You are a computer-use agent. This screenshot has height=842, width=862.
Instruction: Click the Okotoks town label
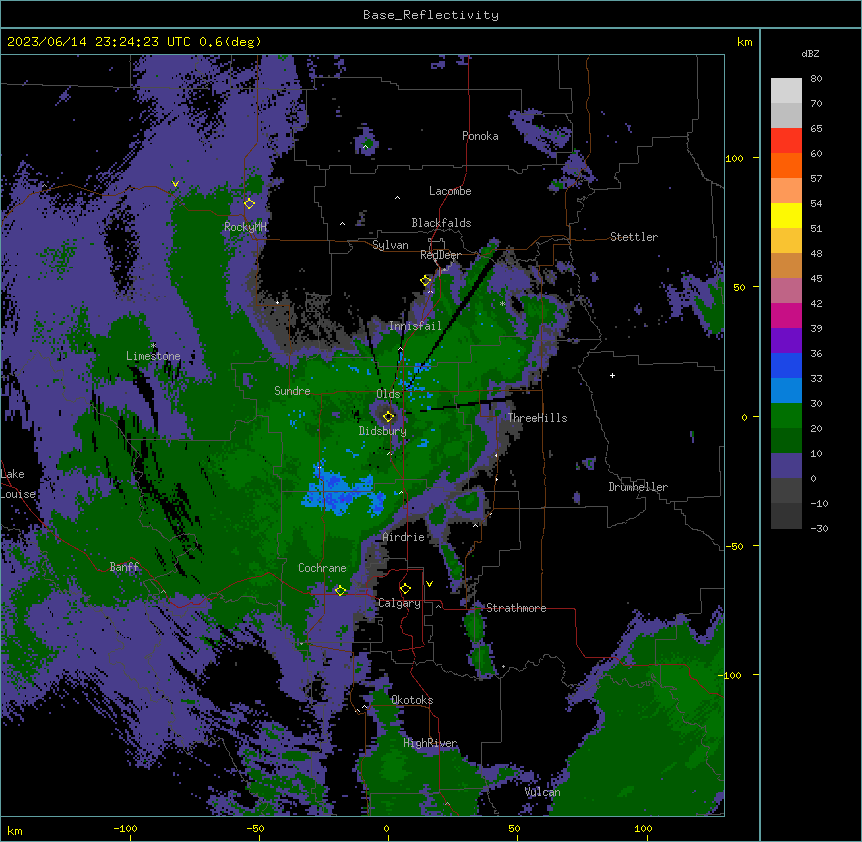(412, 700)
